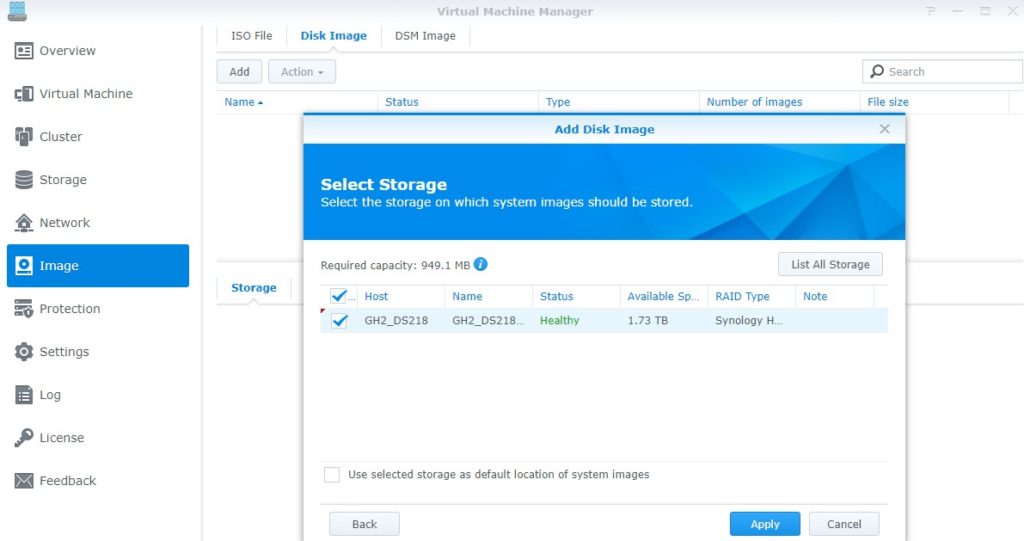The image size is (1024, 541).
Task: Click the Synology H... RAID type cell
Action: point(748,321)
